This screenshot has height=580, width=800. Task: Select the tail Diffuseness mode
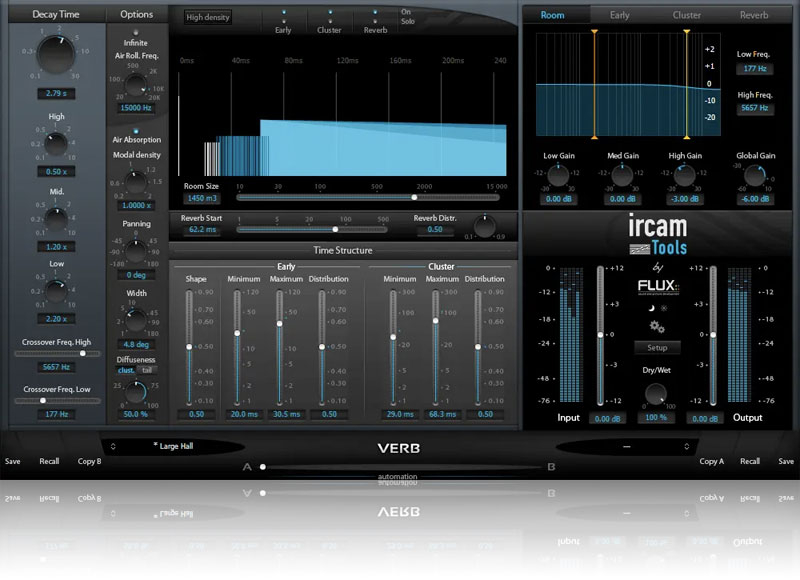pos(147,370)
